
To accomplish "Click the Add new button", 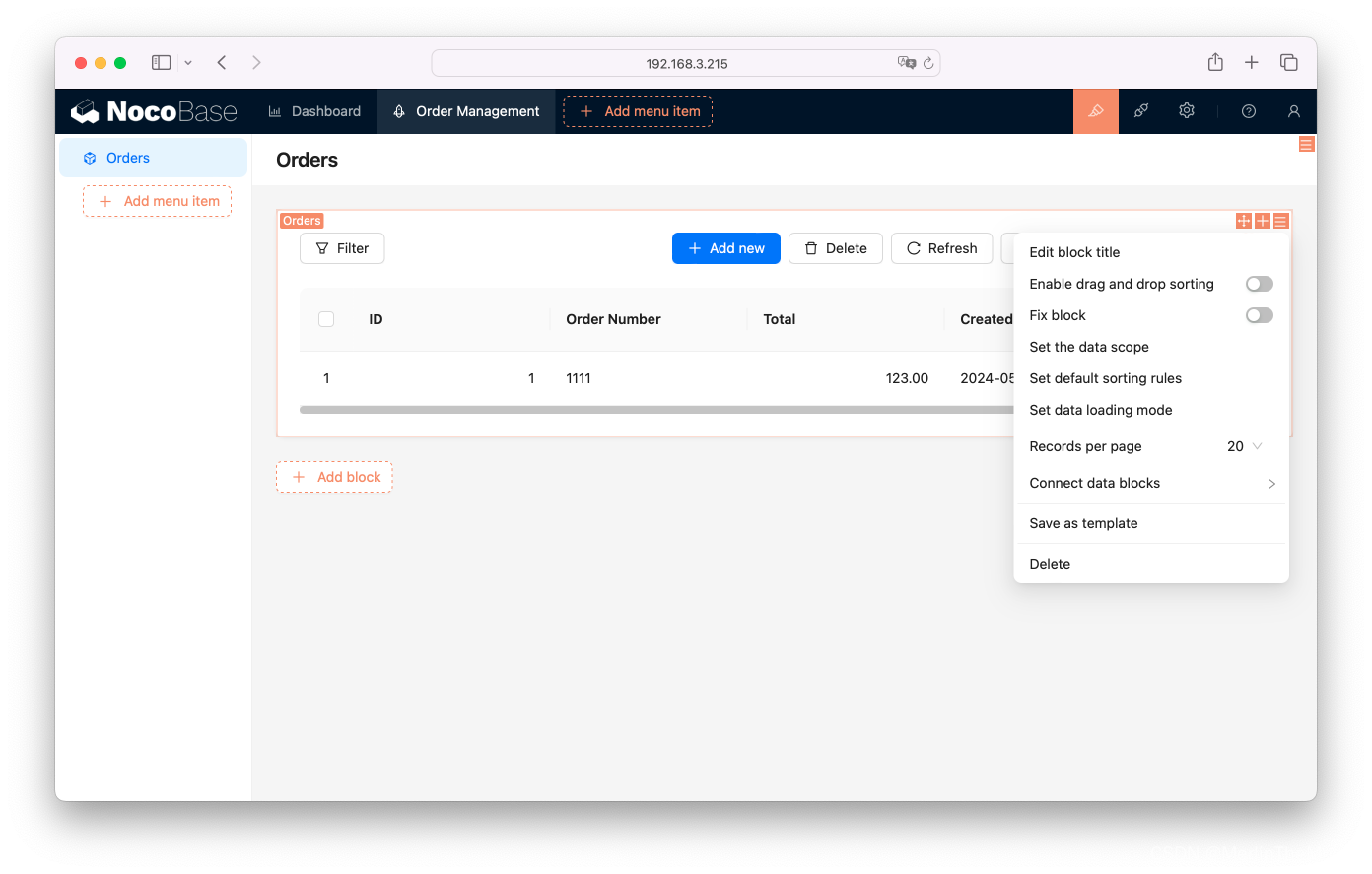I will 726,248.
